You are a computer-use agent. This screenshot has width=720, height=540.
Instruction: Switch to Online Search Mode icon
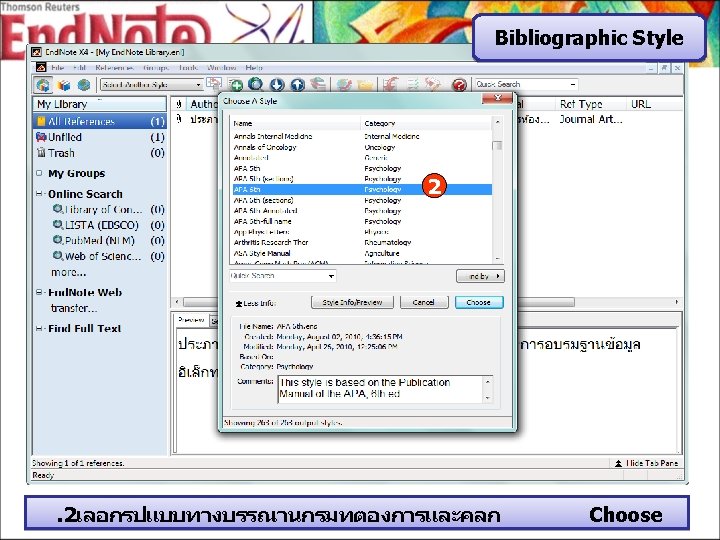coord(84,85)
